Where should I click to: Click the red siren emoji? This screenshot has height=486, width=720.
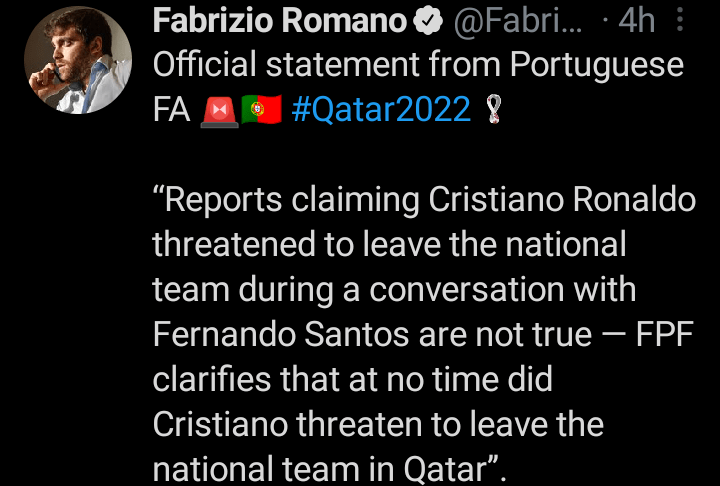click(219, 111)
